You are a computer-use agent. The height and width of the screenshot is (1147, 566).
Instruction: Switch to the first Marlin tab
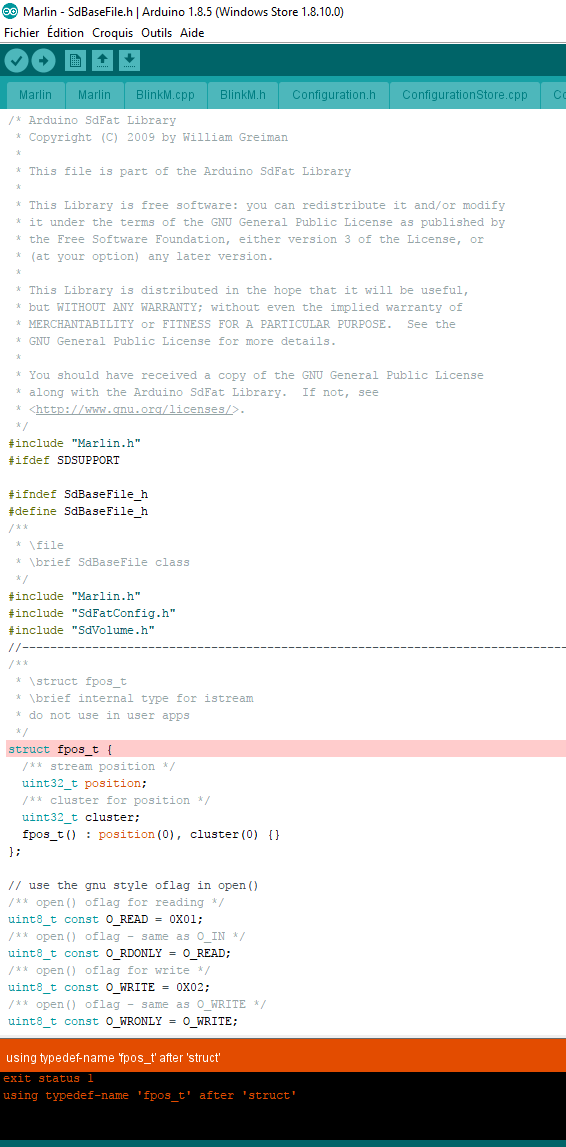pos(36,95)
